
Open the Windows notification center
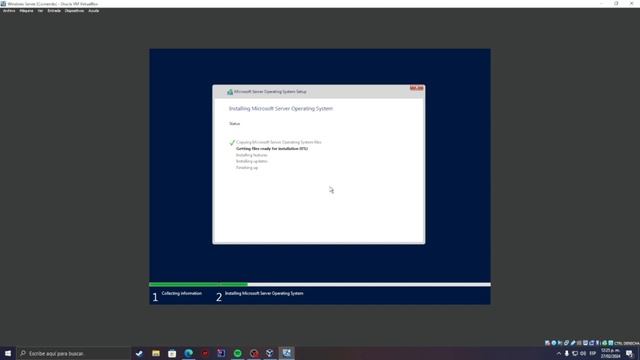[x=629, y=353]
